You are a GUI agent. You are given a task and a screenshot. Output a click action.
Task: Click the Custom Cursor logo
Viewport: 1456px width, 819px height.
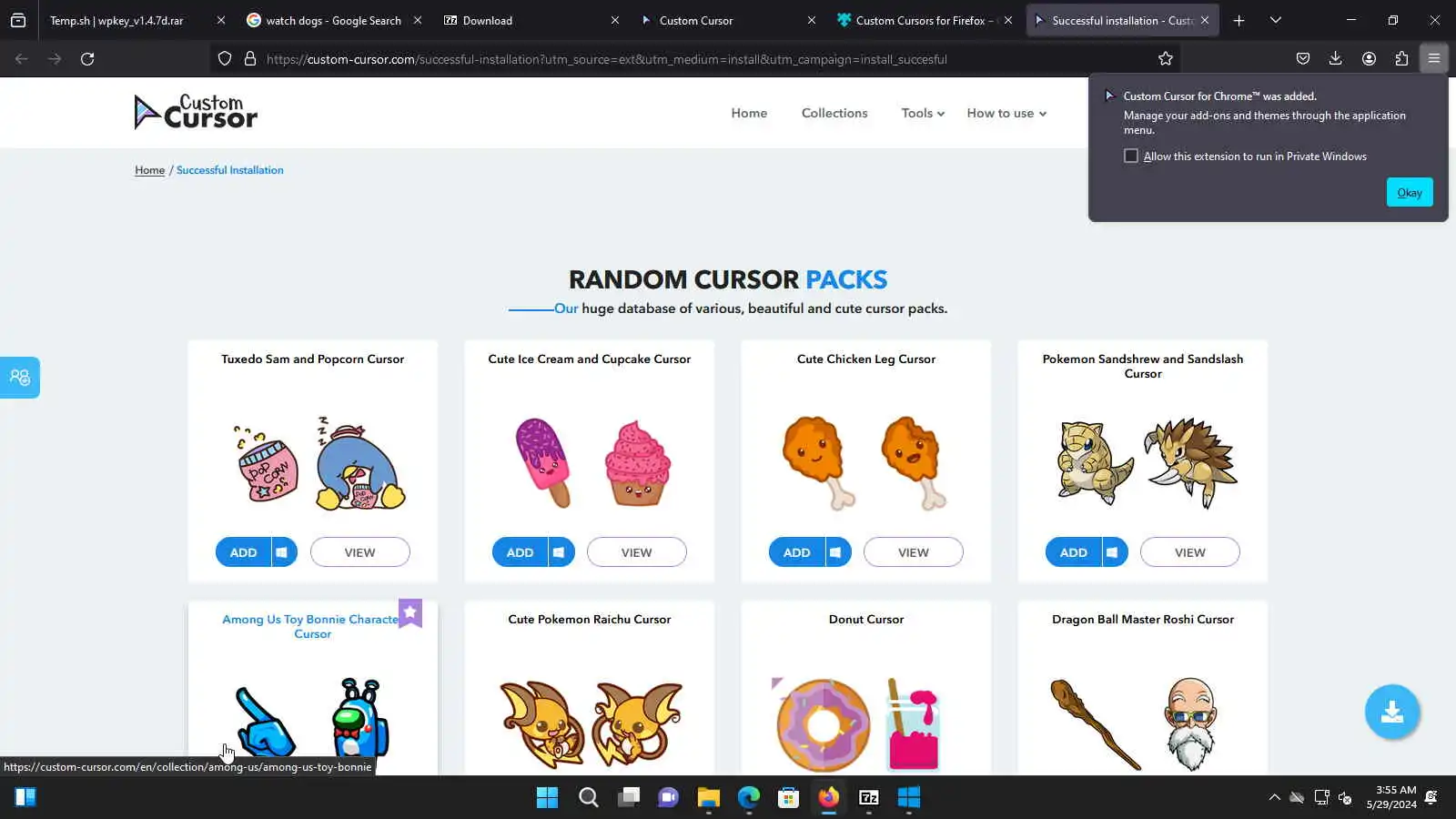(x=196, y=112)
